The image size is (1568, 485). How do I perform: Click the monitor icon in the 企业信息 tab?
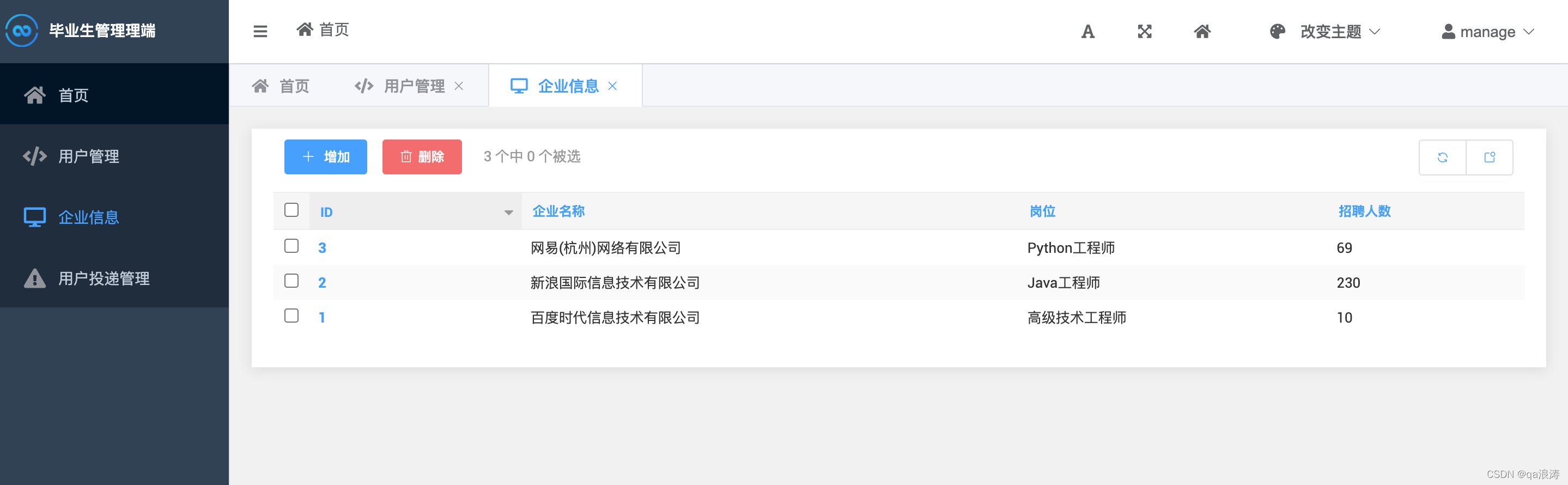coord(519,86)
